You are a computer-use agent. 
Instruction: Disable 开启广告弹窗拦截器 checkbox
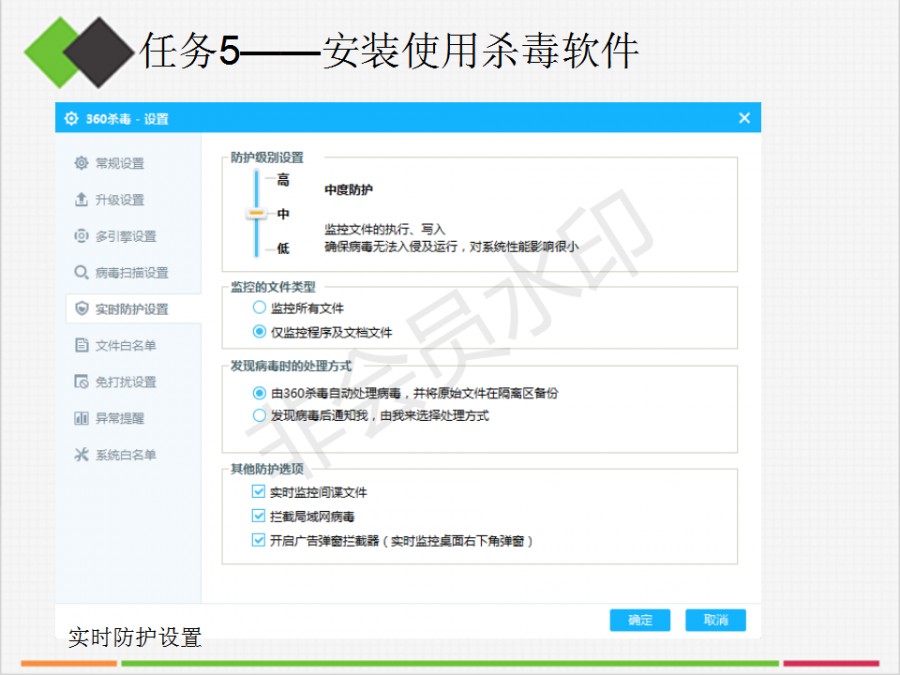coord(259,540)
